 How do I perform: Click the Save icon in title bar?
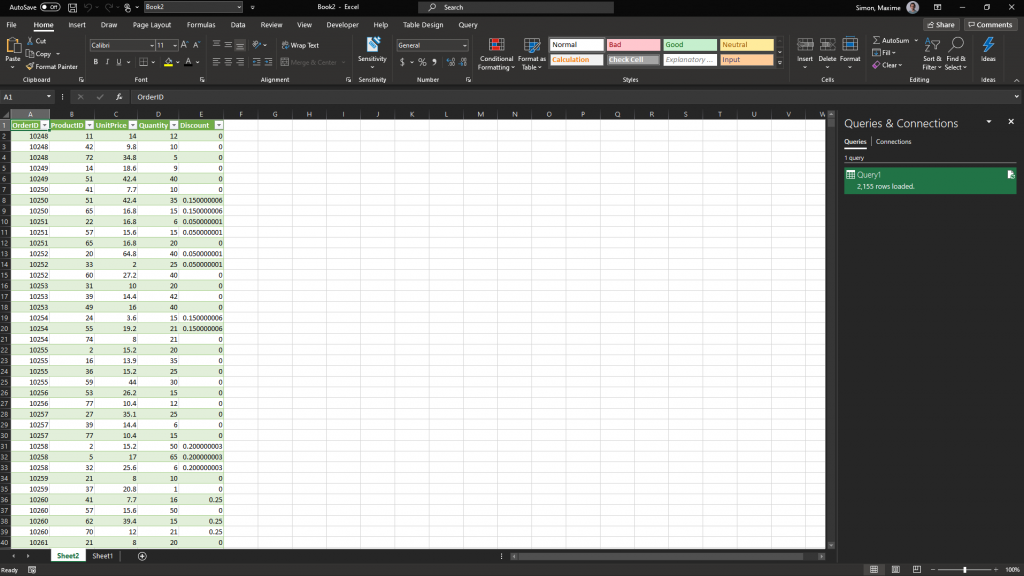tap(72, 7)
